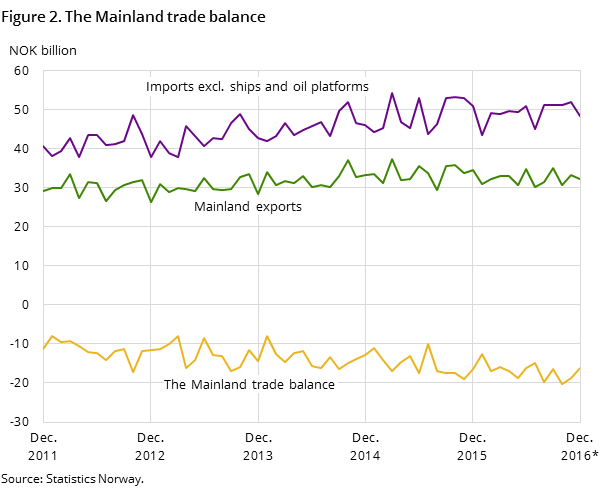Click the first vertical gridline from the left
Viewport: 609px width, 488px height.
151,300
